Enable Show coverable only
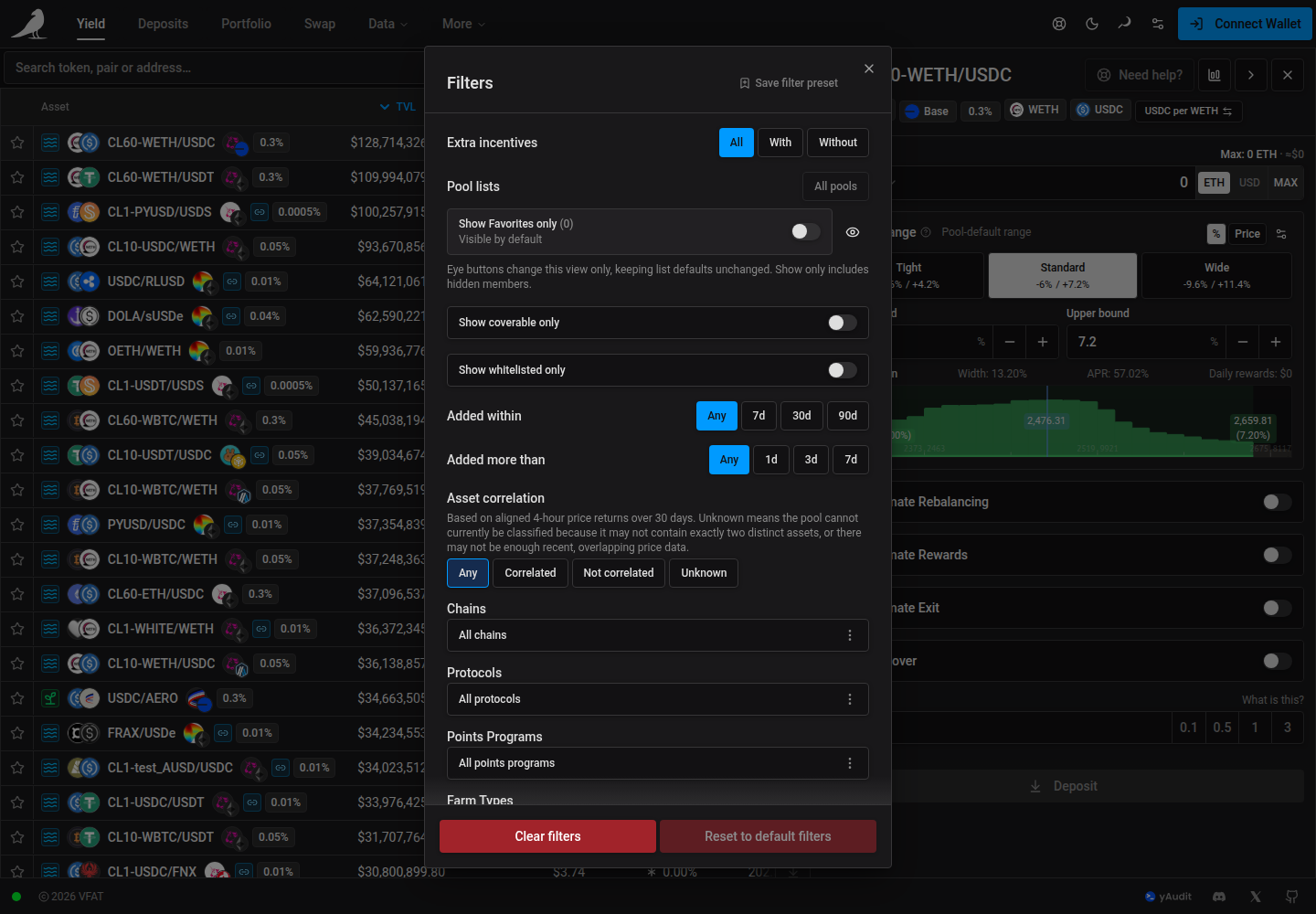Viewport: 1316px width, 914px height. tap(842, 323)
